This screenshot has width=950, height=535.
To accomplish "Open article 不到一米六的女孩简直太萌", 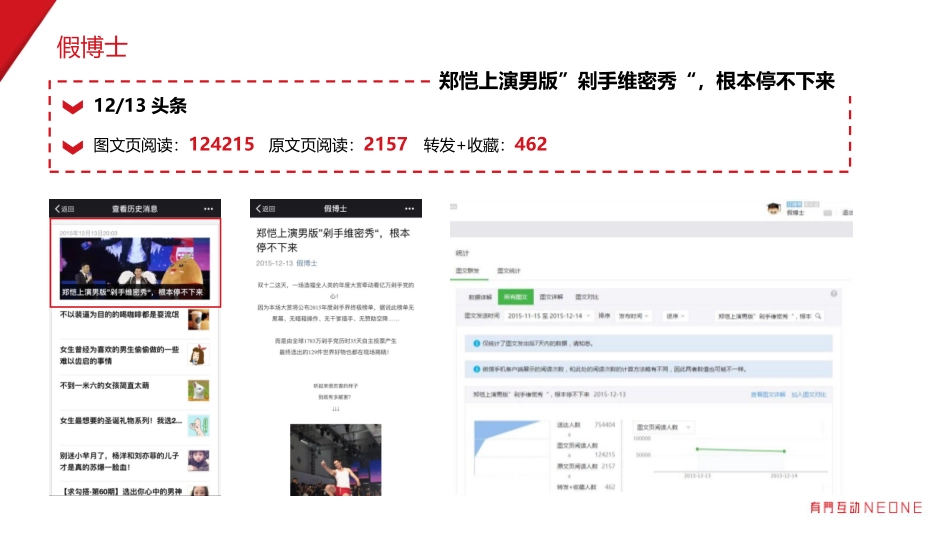I will pos(104,385).
